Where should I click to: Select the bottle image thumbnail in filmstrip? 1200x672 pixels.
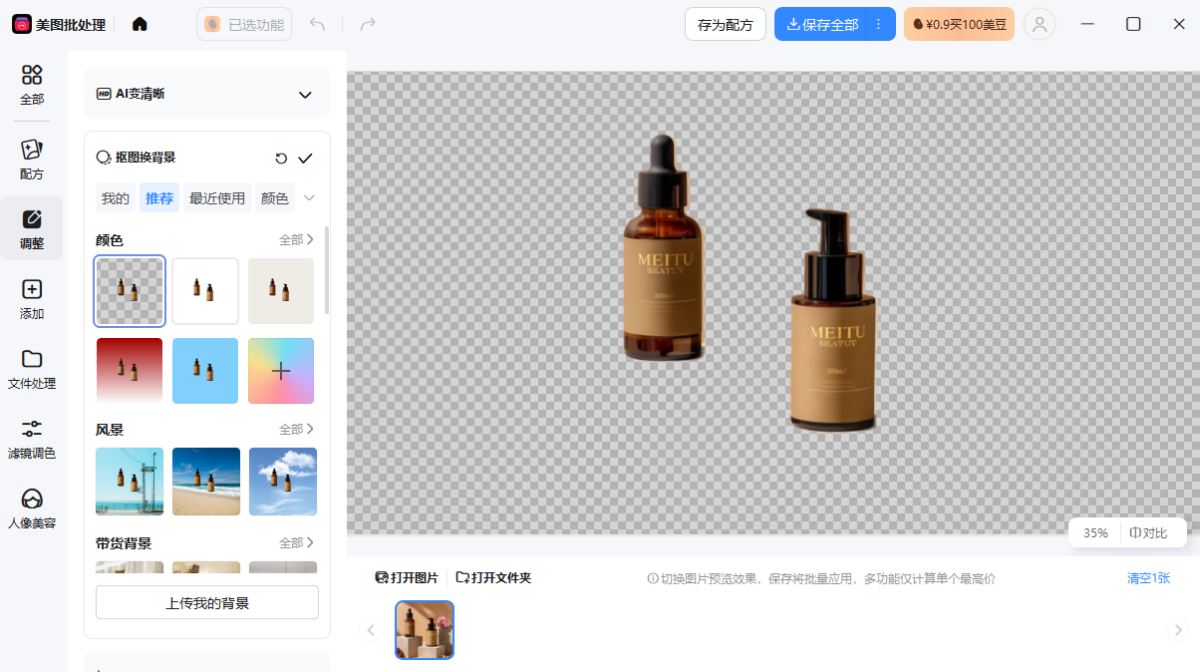[424, 630]
